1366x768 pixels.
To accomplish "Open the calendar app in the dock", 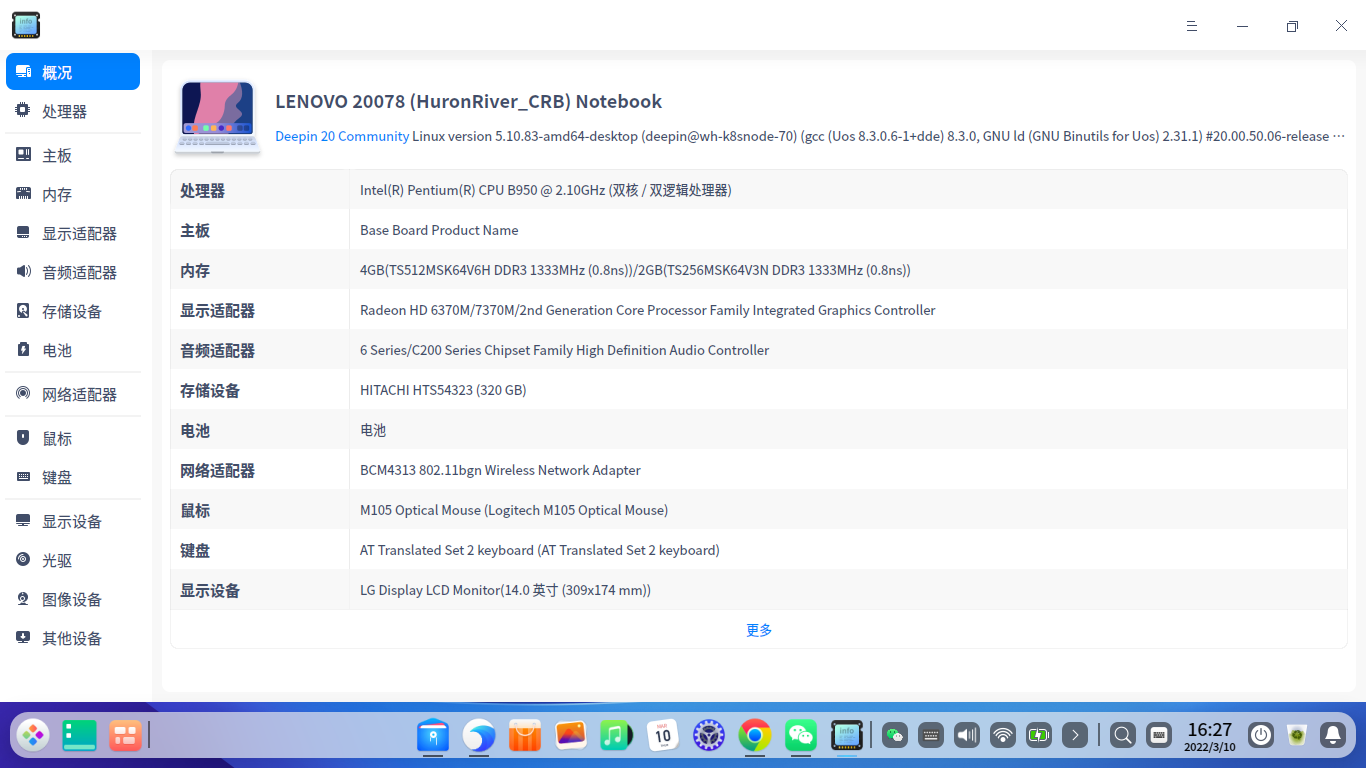I will click(663, 736).
